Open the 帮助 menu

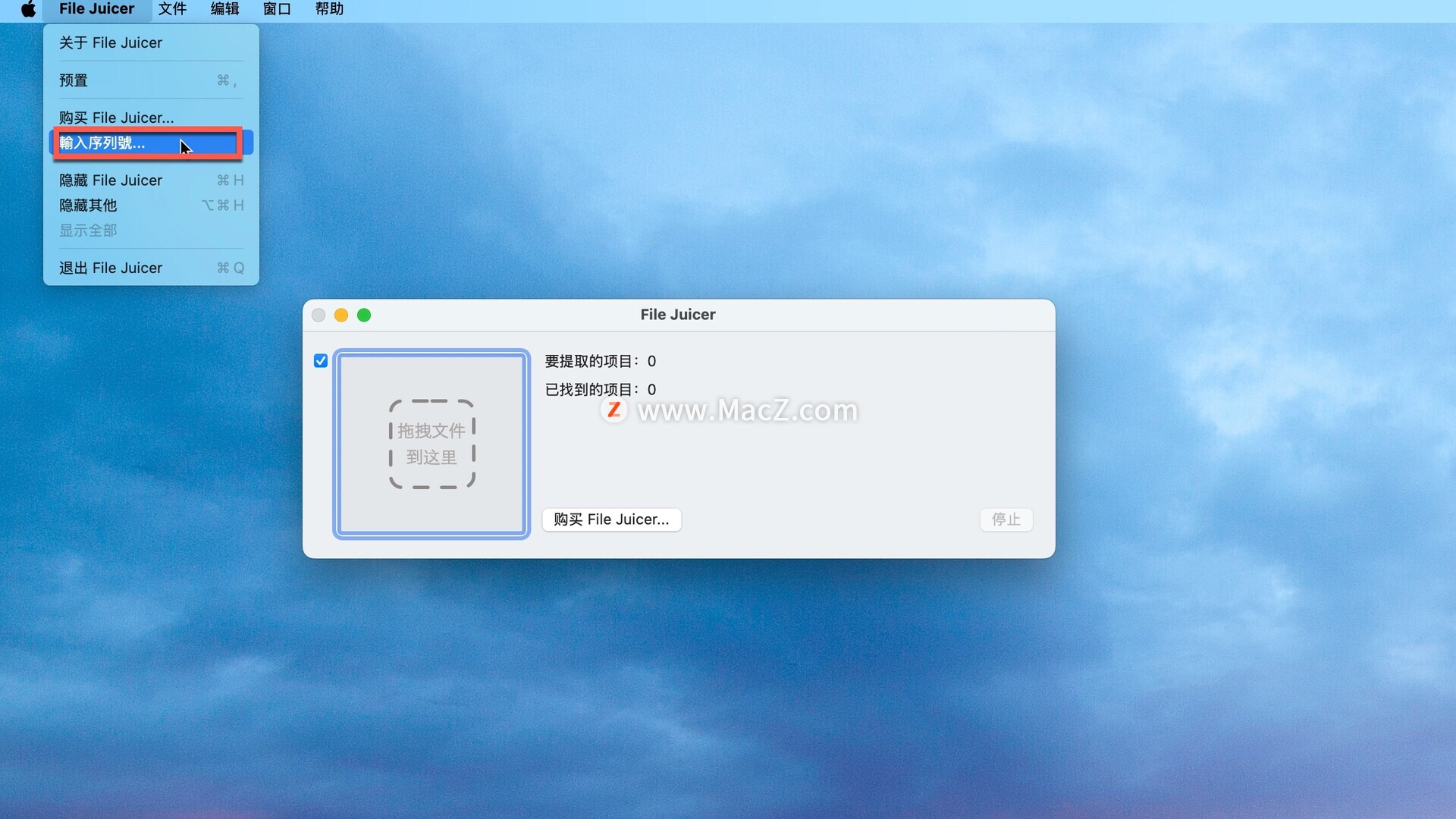(329, 9)
